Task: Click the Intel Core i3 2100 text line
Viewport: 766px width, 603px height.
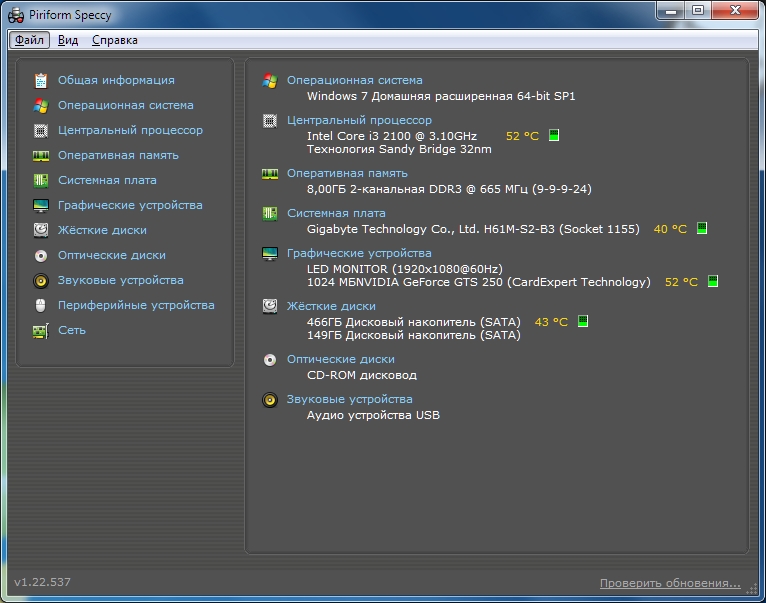Action: point(392,136)
